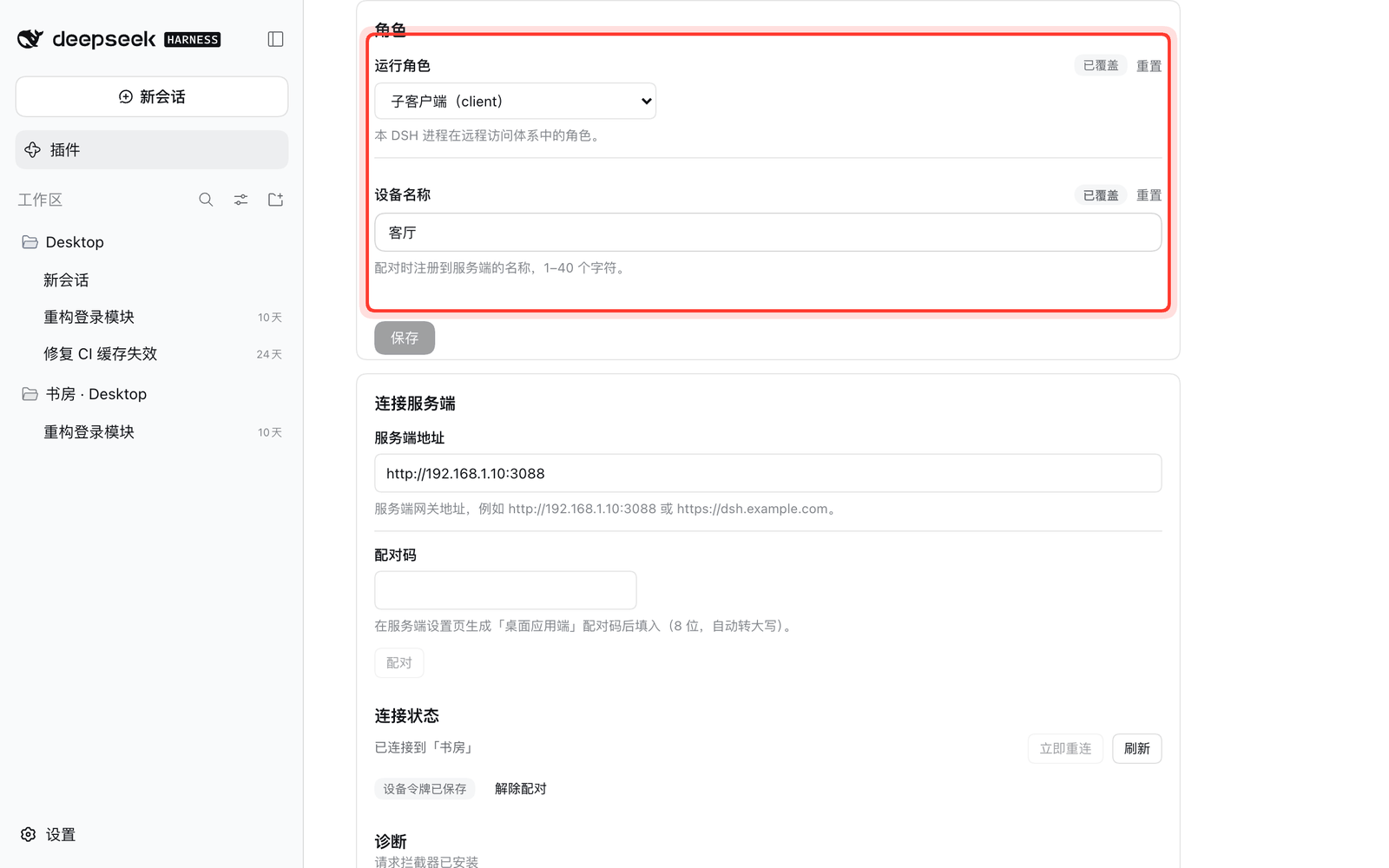This screenshot has height=868, width=1389.
Task: Click the 保存 save button
Action: click(405, 339)
